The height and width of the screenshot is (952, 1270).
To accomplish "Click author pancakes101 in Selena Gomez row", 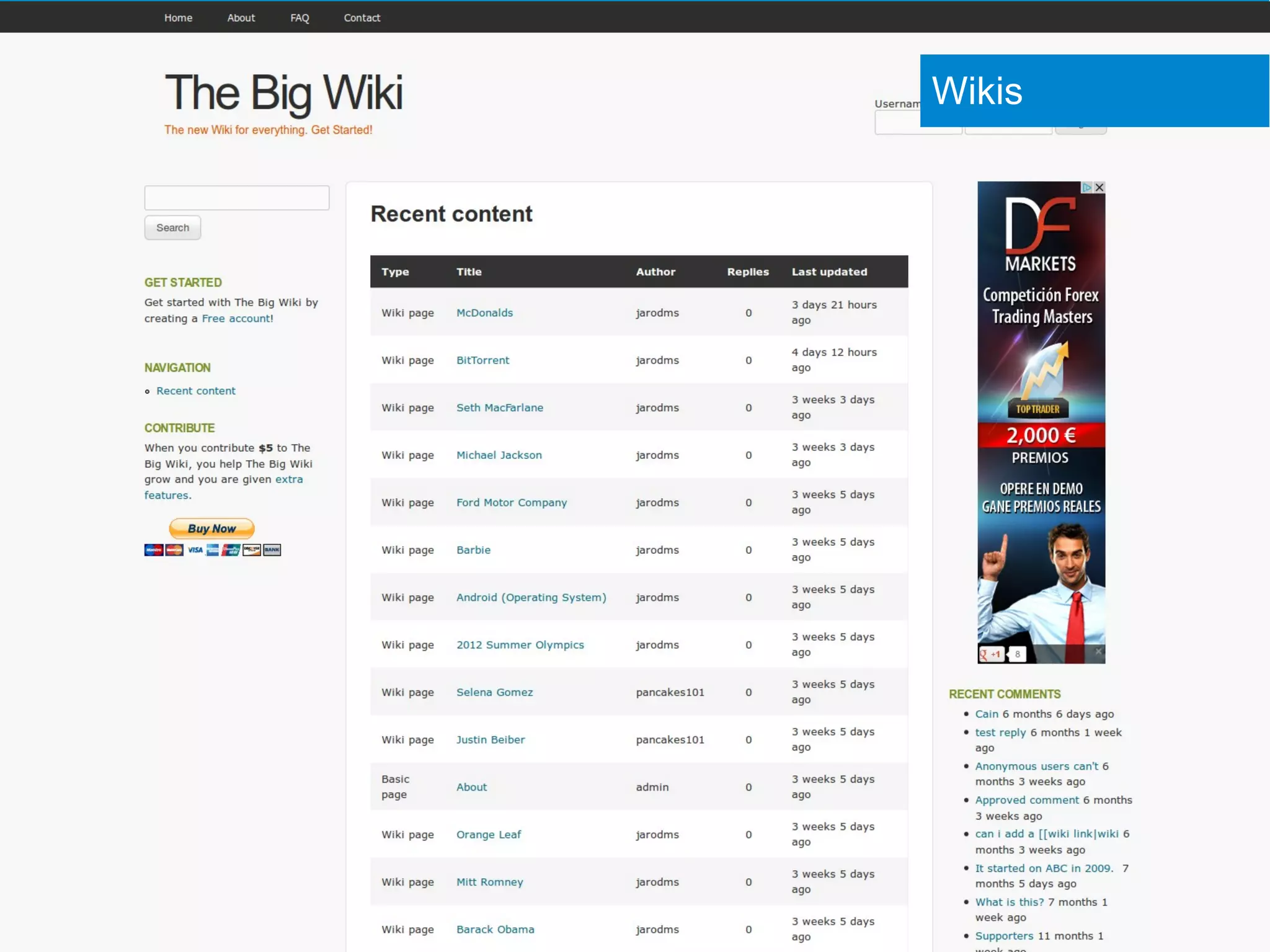I will [x=670, y=692].
